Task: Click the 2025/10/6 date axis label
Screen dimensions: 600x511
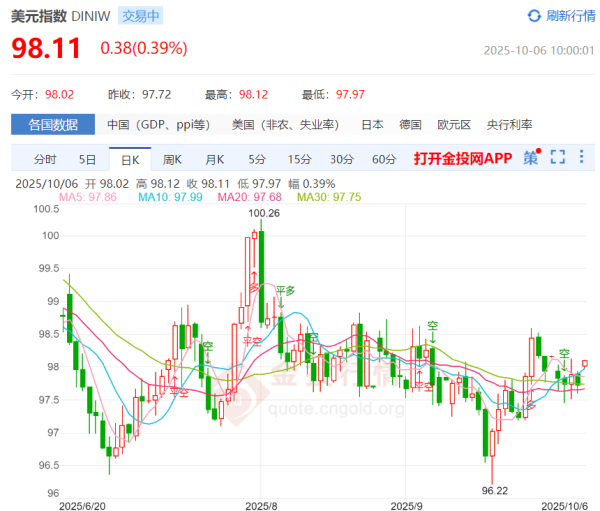Action: coord(564,506)
